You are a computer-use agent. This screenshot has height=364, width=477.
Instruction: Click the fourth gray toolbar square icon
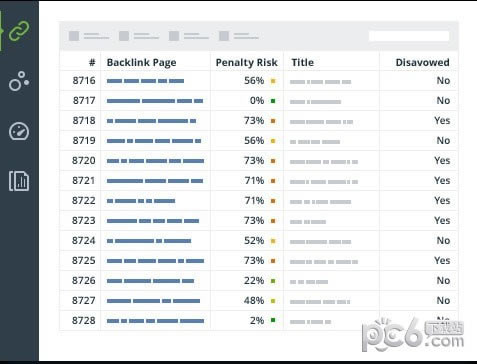click(224, 36)
